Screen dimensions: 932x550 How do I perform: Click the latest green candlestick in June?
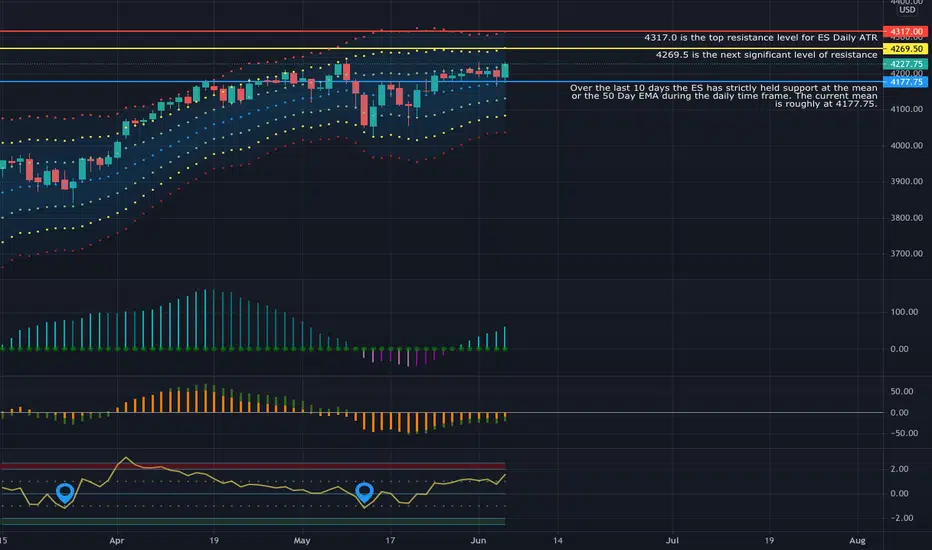click(x=505, y=71)
